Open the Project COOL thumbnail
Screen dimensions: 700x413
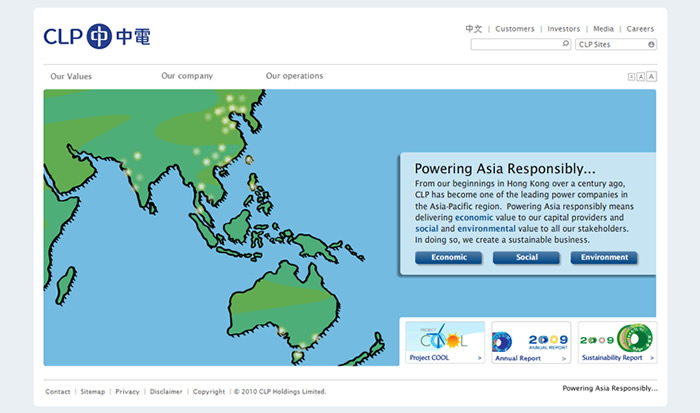[445, 342]
